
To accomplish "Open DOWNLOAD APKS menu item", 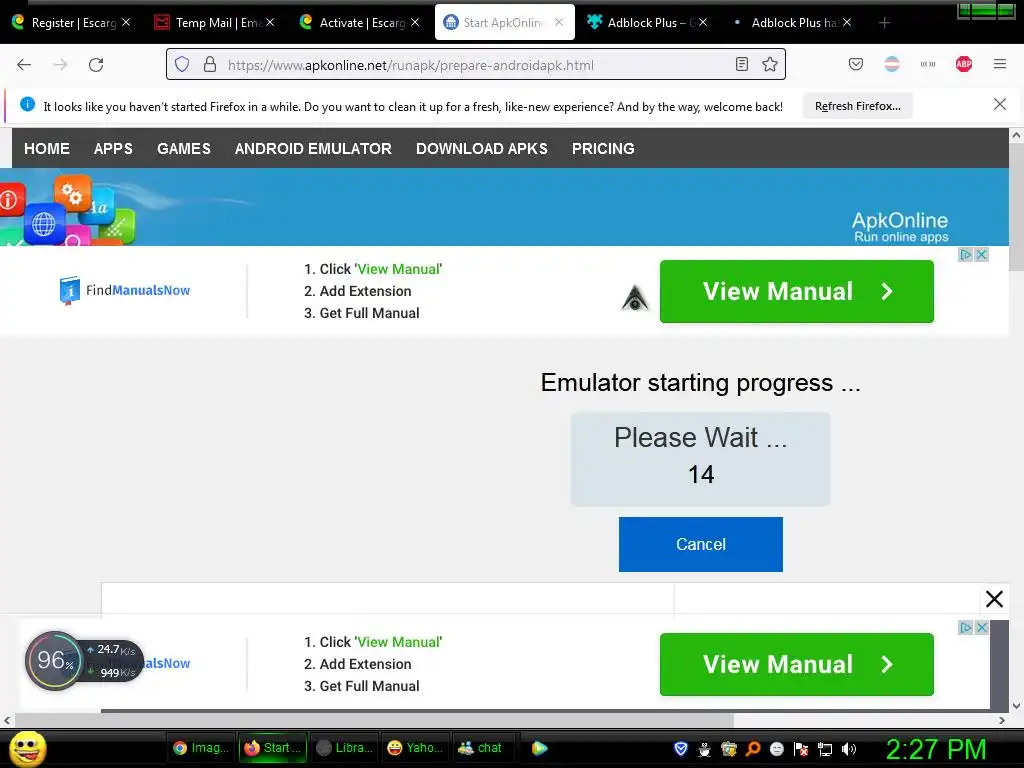I will coord(482,148).
